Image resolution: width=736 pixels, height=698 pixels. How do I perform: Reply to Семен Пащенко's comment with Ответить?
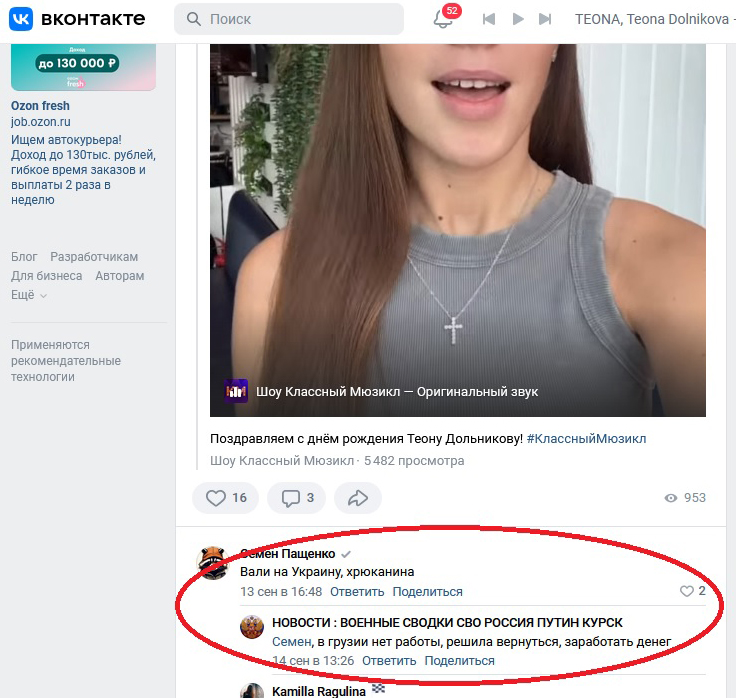tap(357, 592)
